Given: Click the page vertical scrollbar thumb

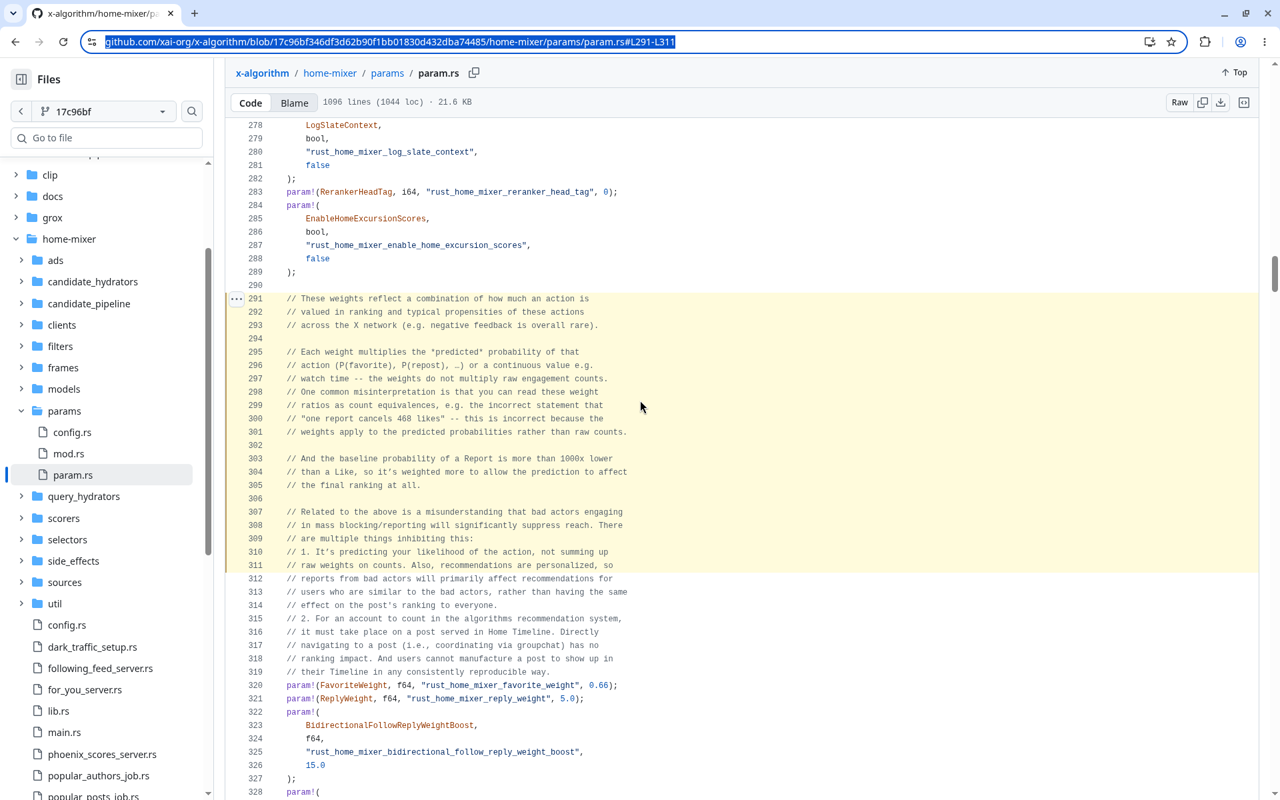Looking at the screenshot, I should [1274, 273].
